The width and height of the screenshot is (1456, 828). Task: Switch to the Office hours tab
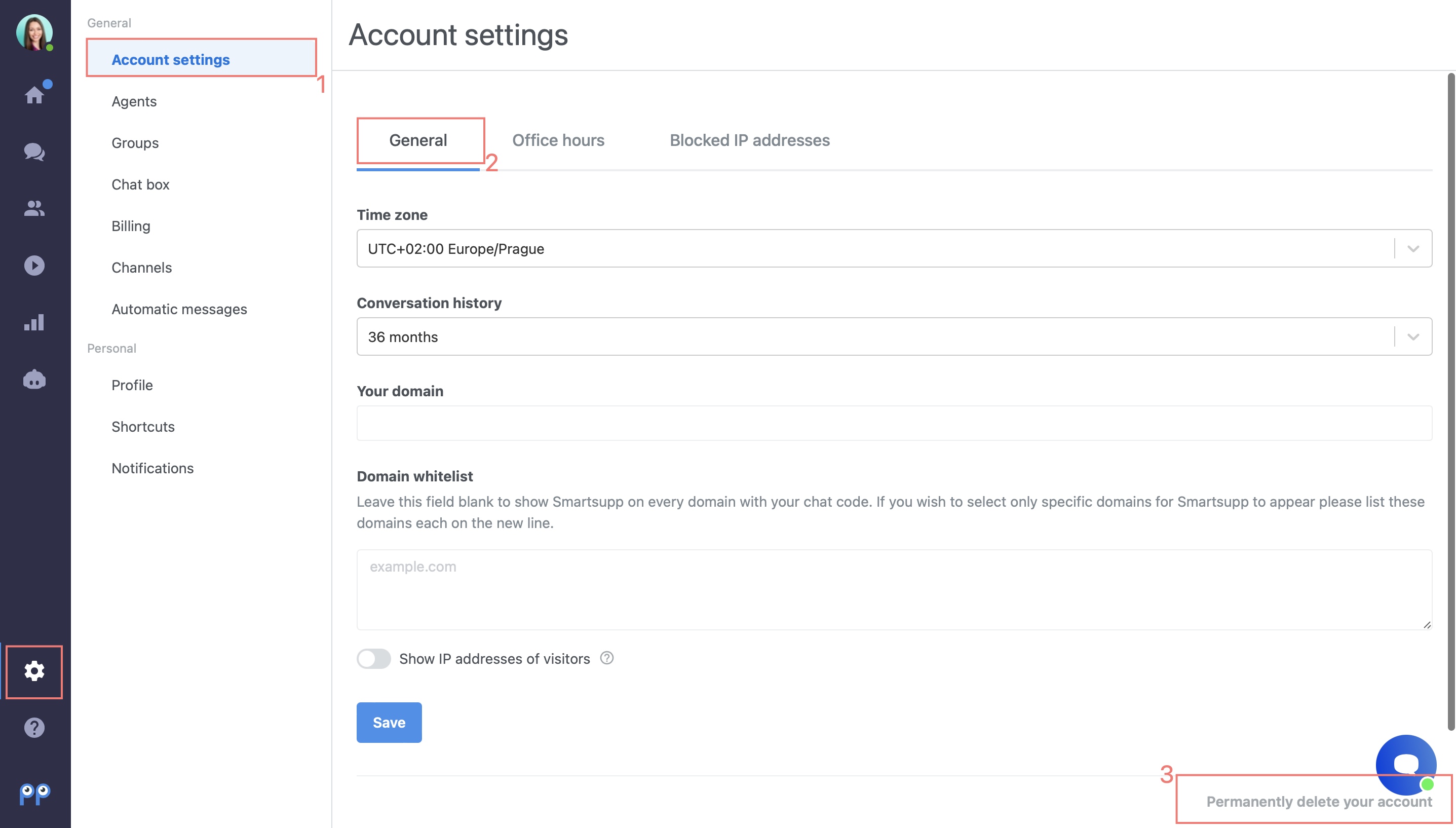click(x=558, y=139)
